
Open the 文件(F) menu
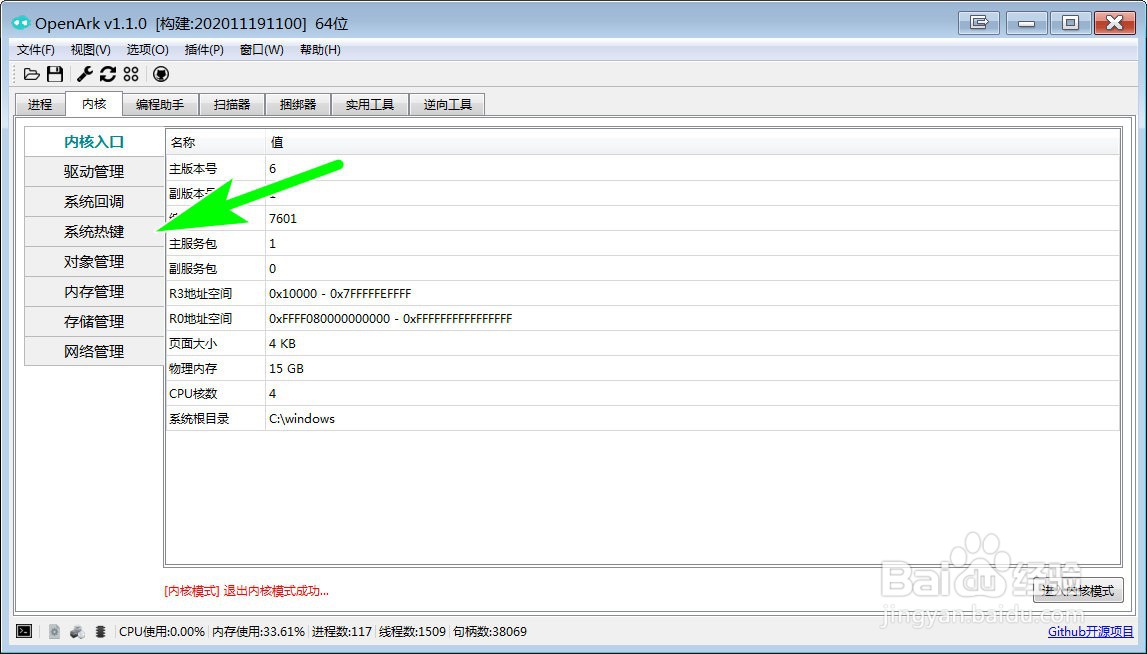[x=36, y=50]
